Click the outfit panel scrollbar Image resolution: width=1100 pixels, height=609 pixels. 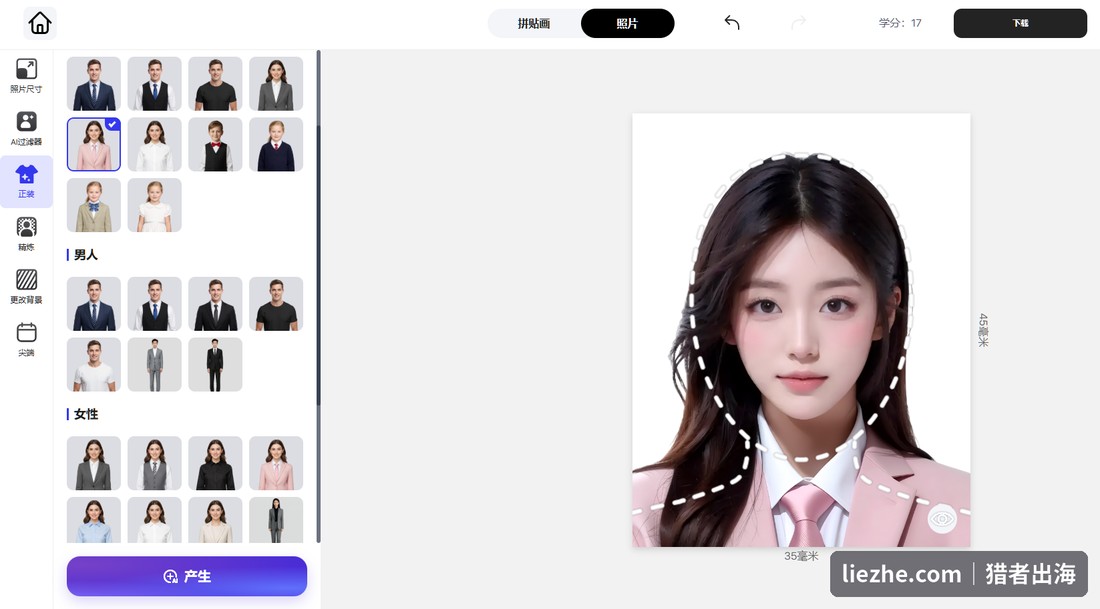coord(318,228)
